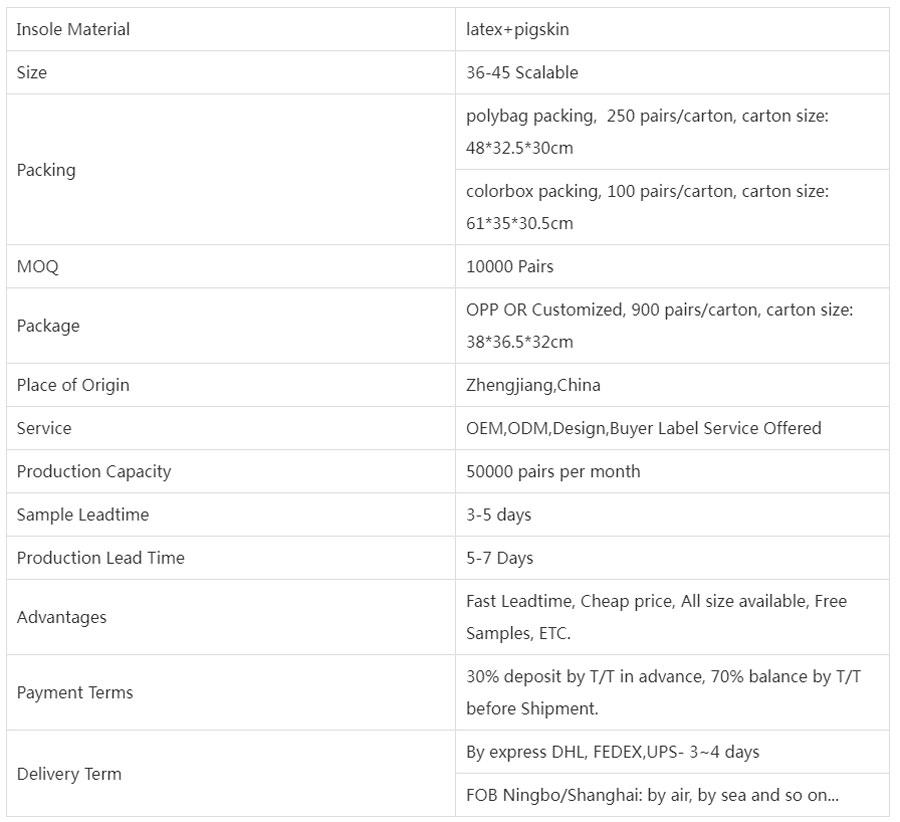Click the colorbox packing details cell
Screen dimensions: 900x822
[x=647, y=207]
